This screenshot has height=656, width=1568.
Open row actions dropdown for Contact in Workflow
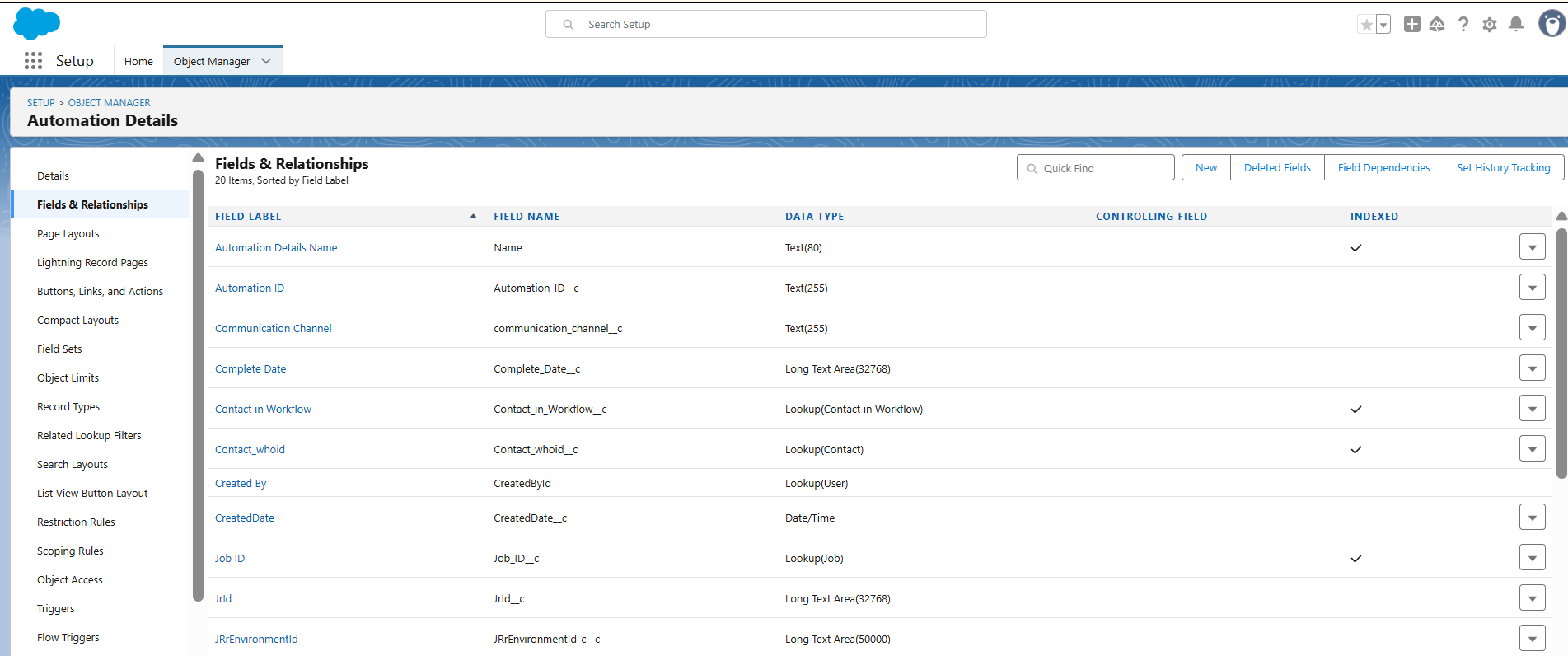pyautogui.click(x=1533, y=408)
